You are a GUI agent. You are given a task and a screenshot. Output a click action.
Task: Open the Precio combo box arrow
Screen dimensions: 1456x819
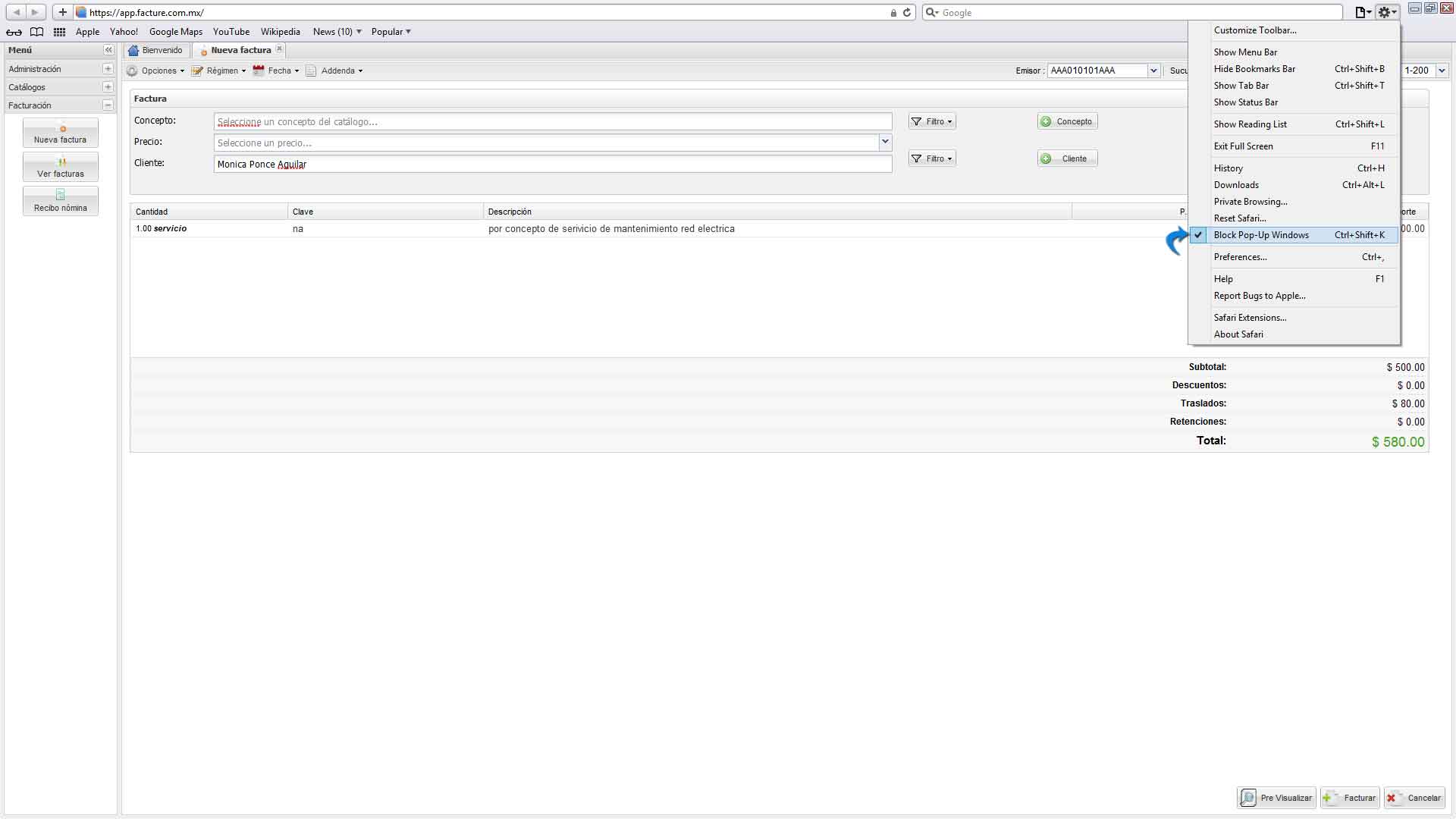tap(885, 142)
